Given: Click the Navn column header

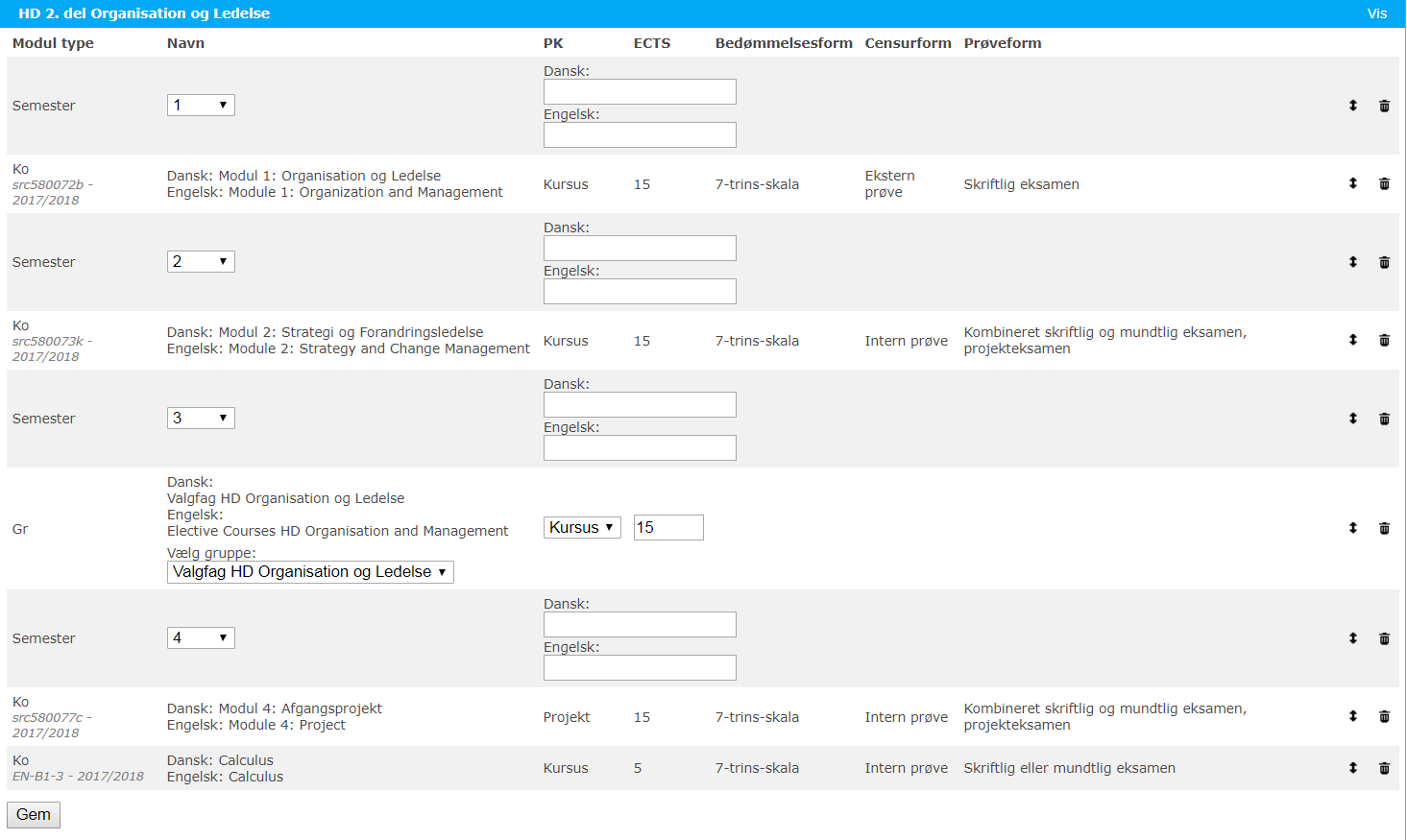Looking at the screenshot, I should coord(185,43).
